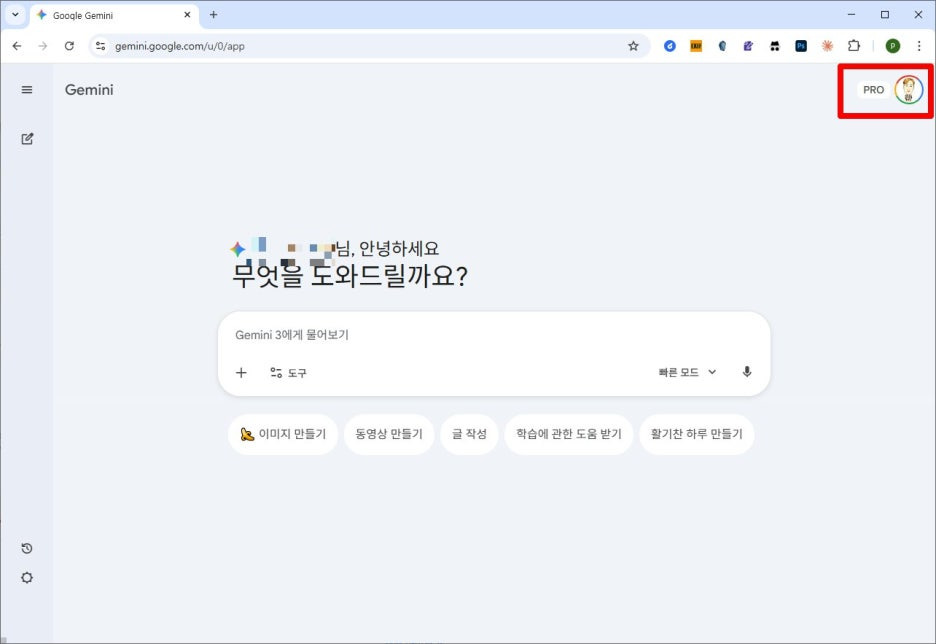Choose the 학습에 관한 도움 받기 chip
This screenshot has height=644, width=936.
568,434
